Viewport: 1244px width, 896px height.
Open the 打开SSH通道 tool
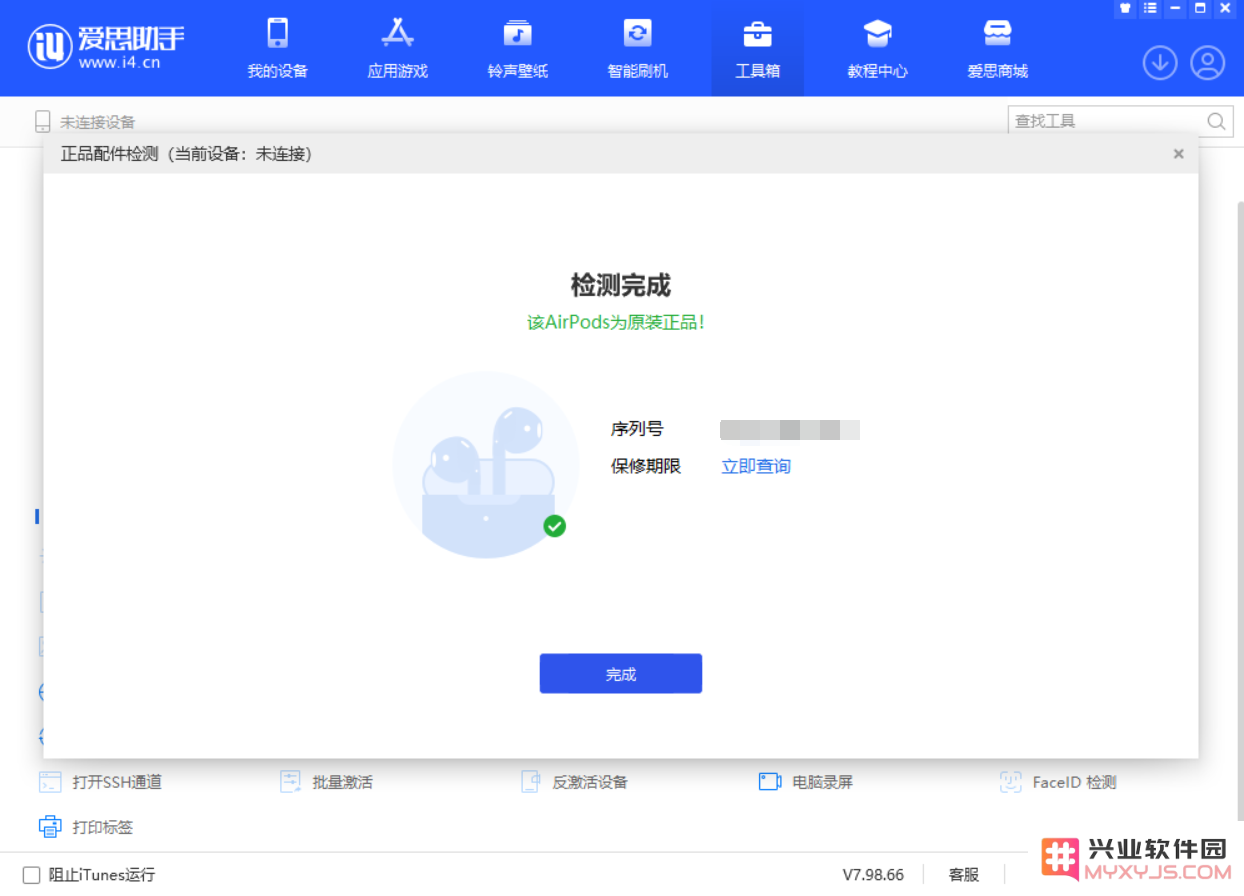(100, 782)
